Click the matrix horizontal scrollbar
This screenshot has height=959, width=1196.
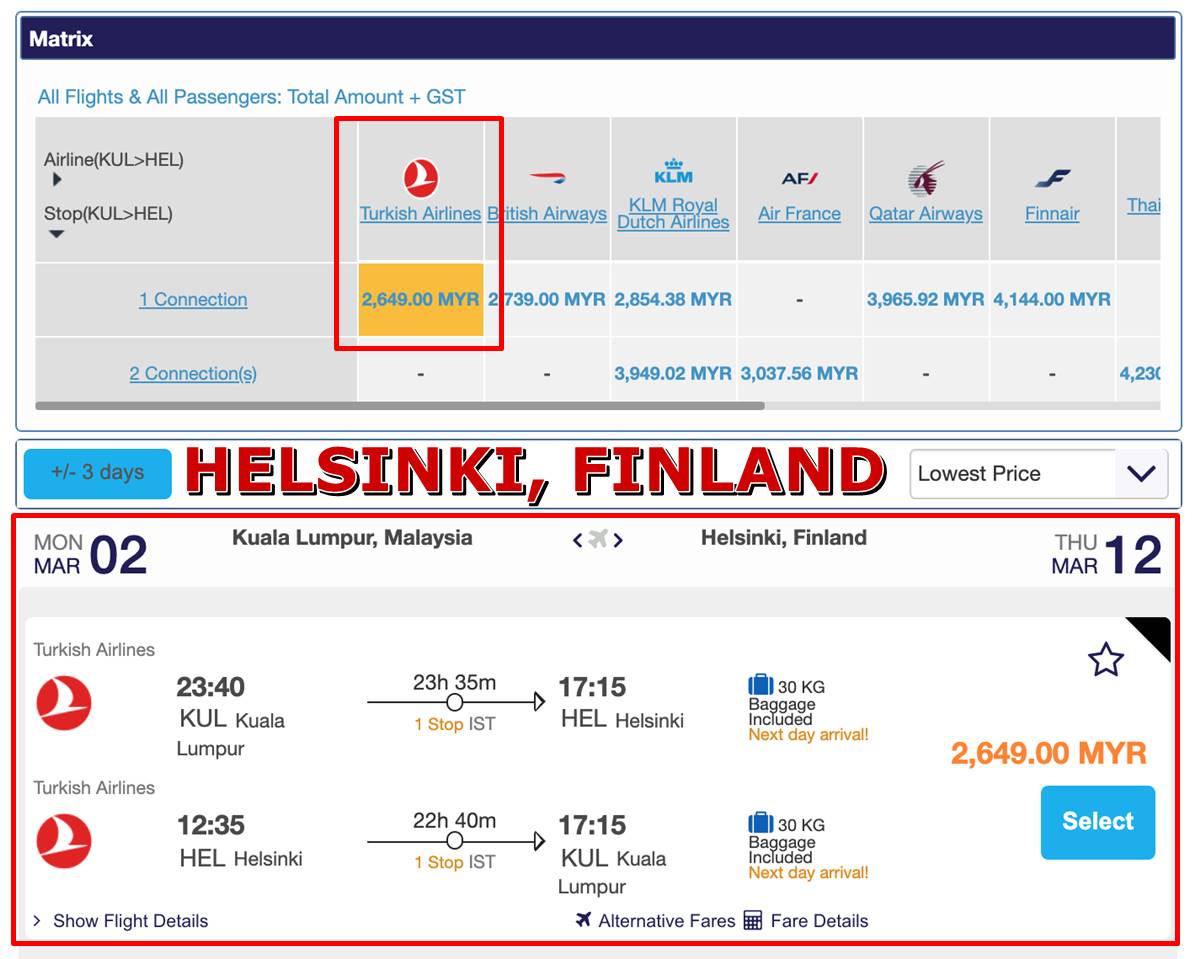[400, 406]
